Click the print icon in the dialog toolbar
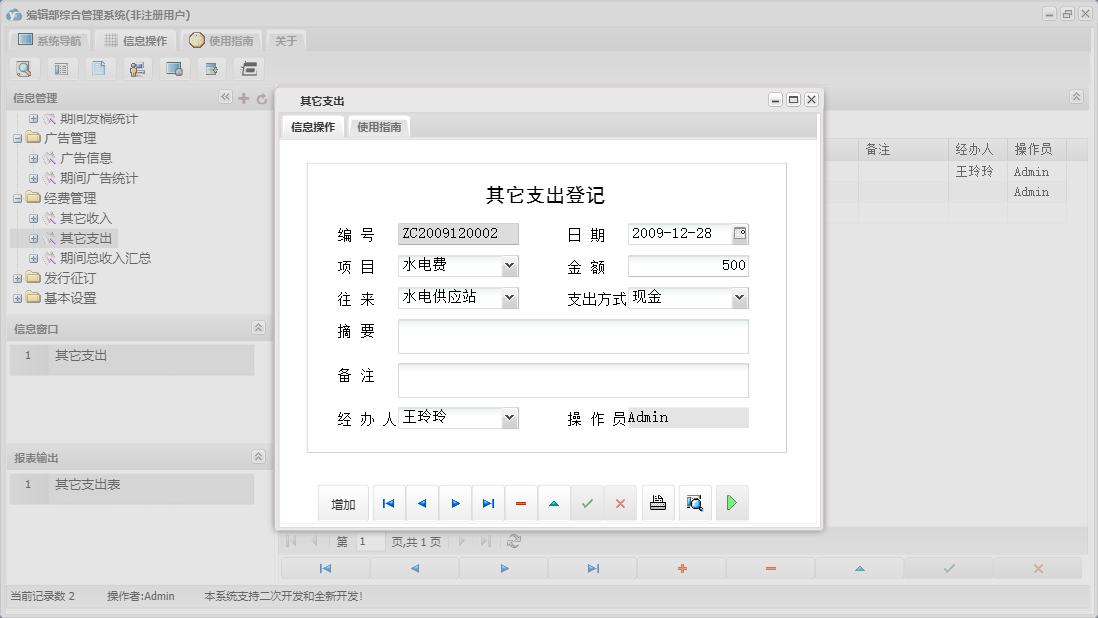 tap(658, 503)
